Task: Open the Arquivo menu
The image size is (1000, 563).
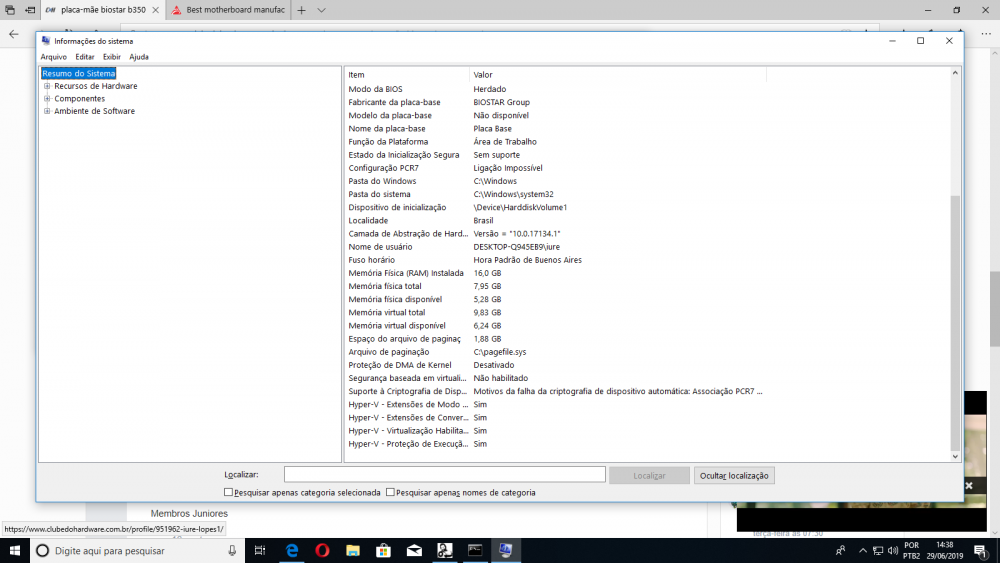Action: point(53,57)
